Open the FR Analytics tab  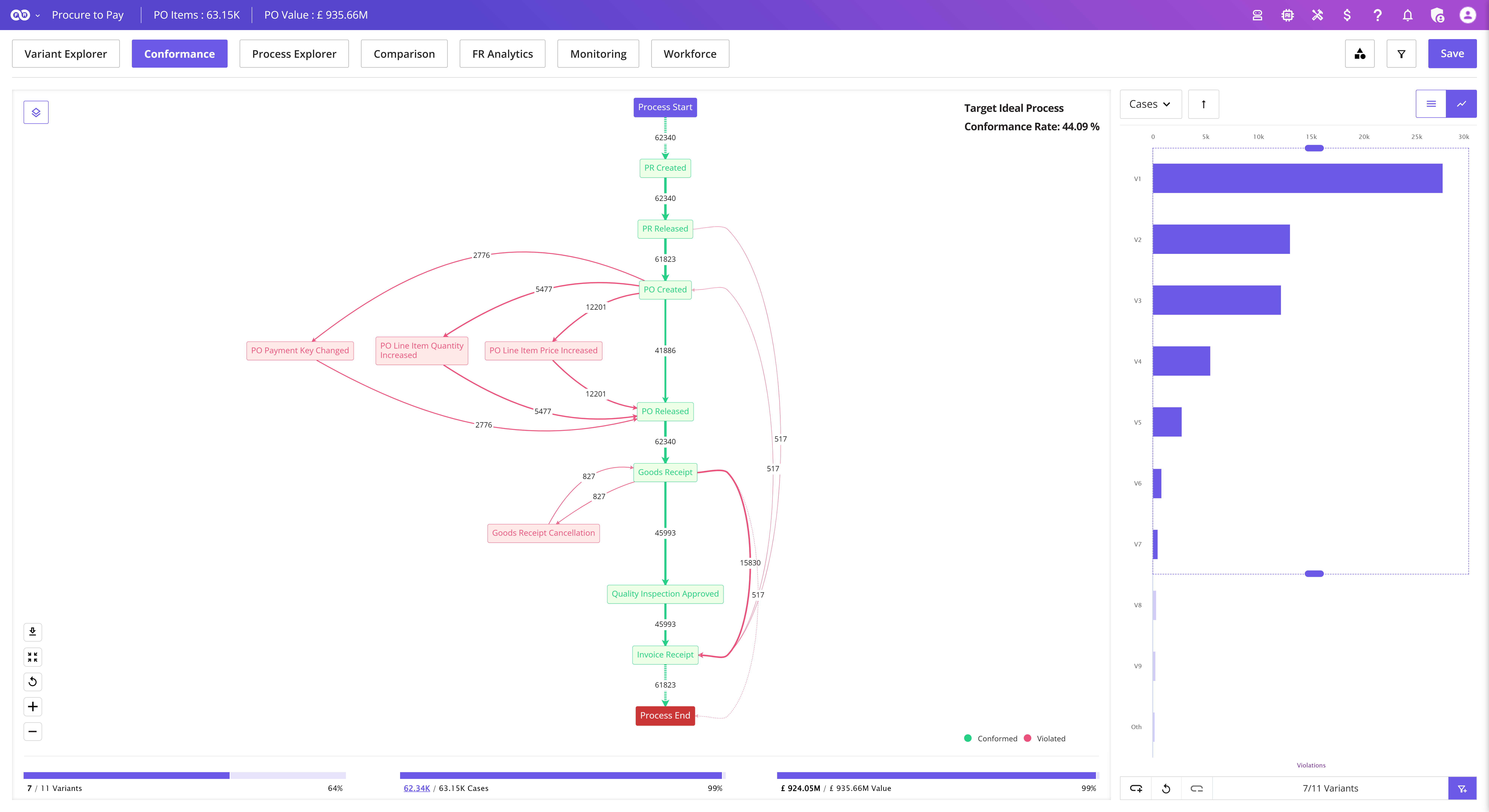[x=502, y=54]
